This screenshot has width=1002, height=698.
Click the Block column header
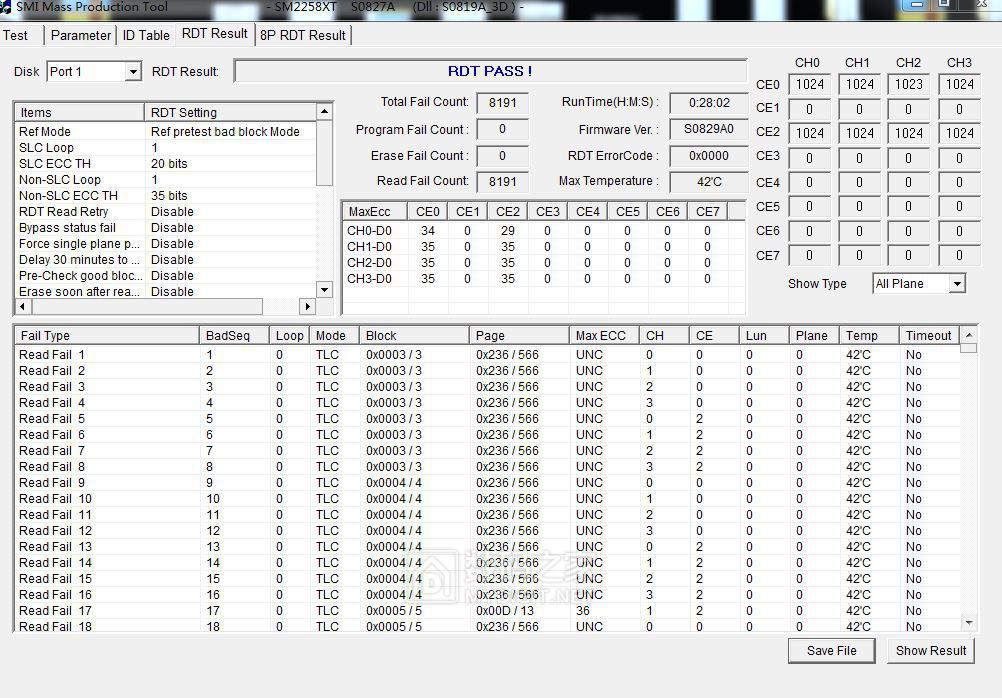pos(414,336)
